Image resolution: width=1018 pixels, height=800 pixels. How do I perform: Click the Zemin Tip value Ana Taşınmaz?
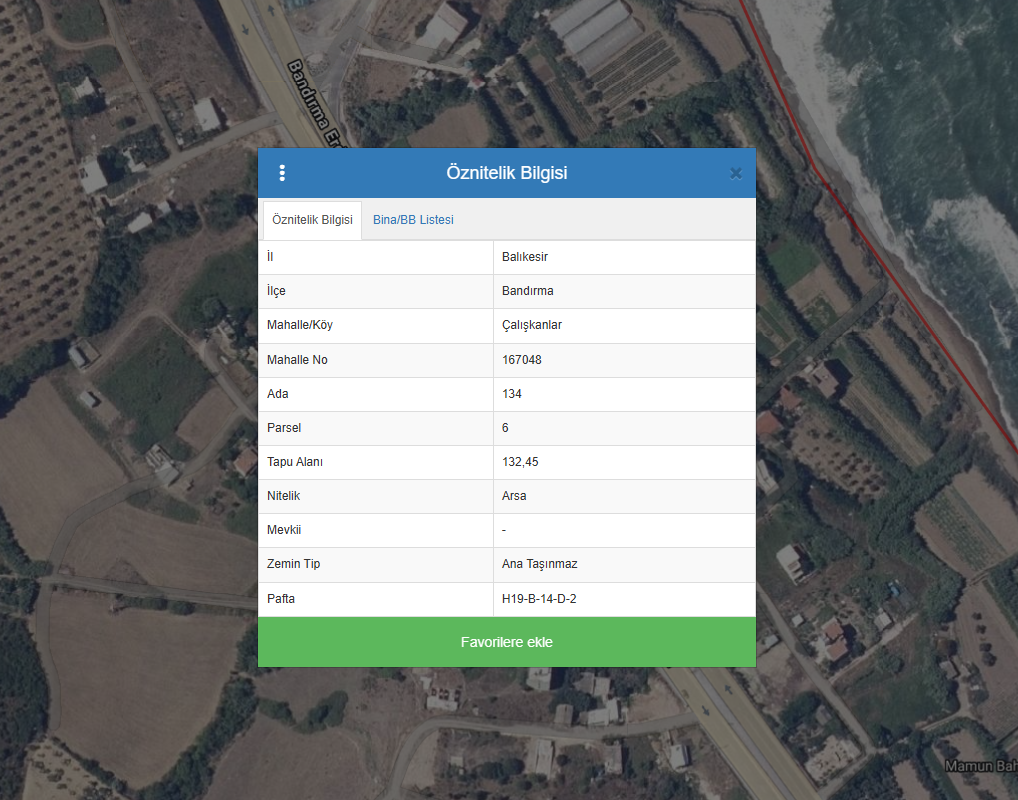540,564
